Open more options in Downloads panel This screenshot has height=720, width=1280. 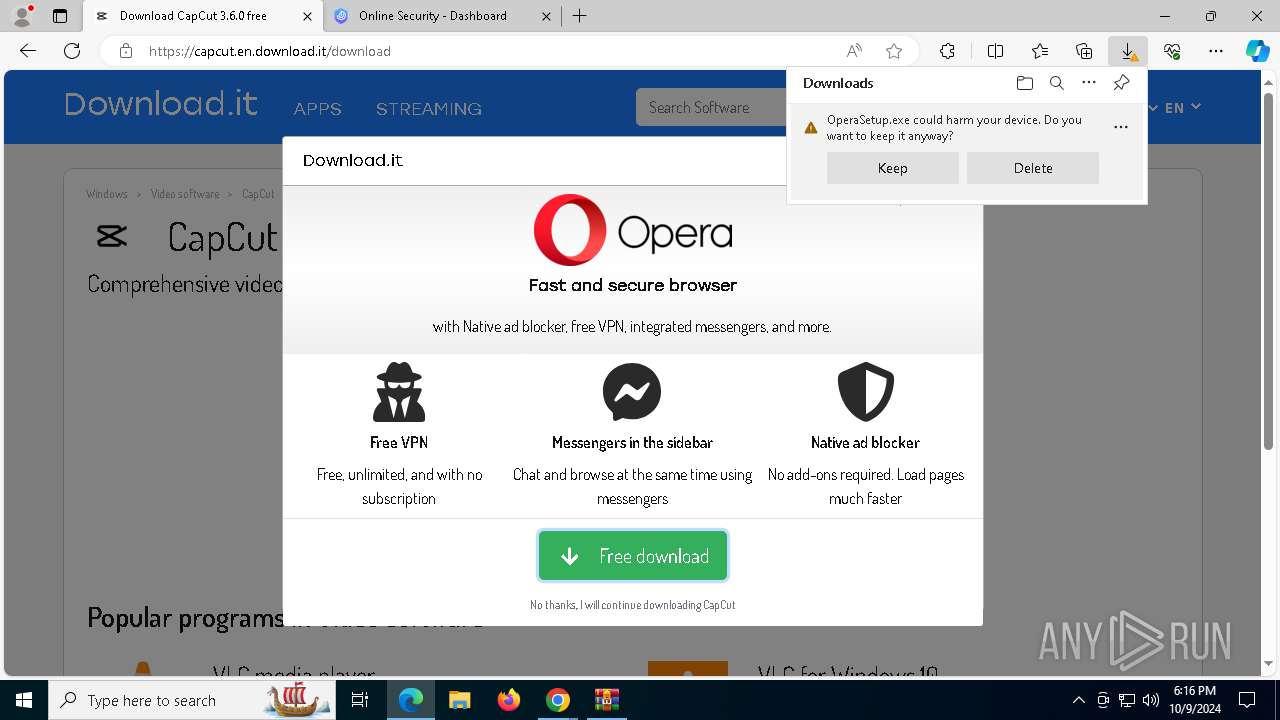(1089, 83)
